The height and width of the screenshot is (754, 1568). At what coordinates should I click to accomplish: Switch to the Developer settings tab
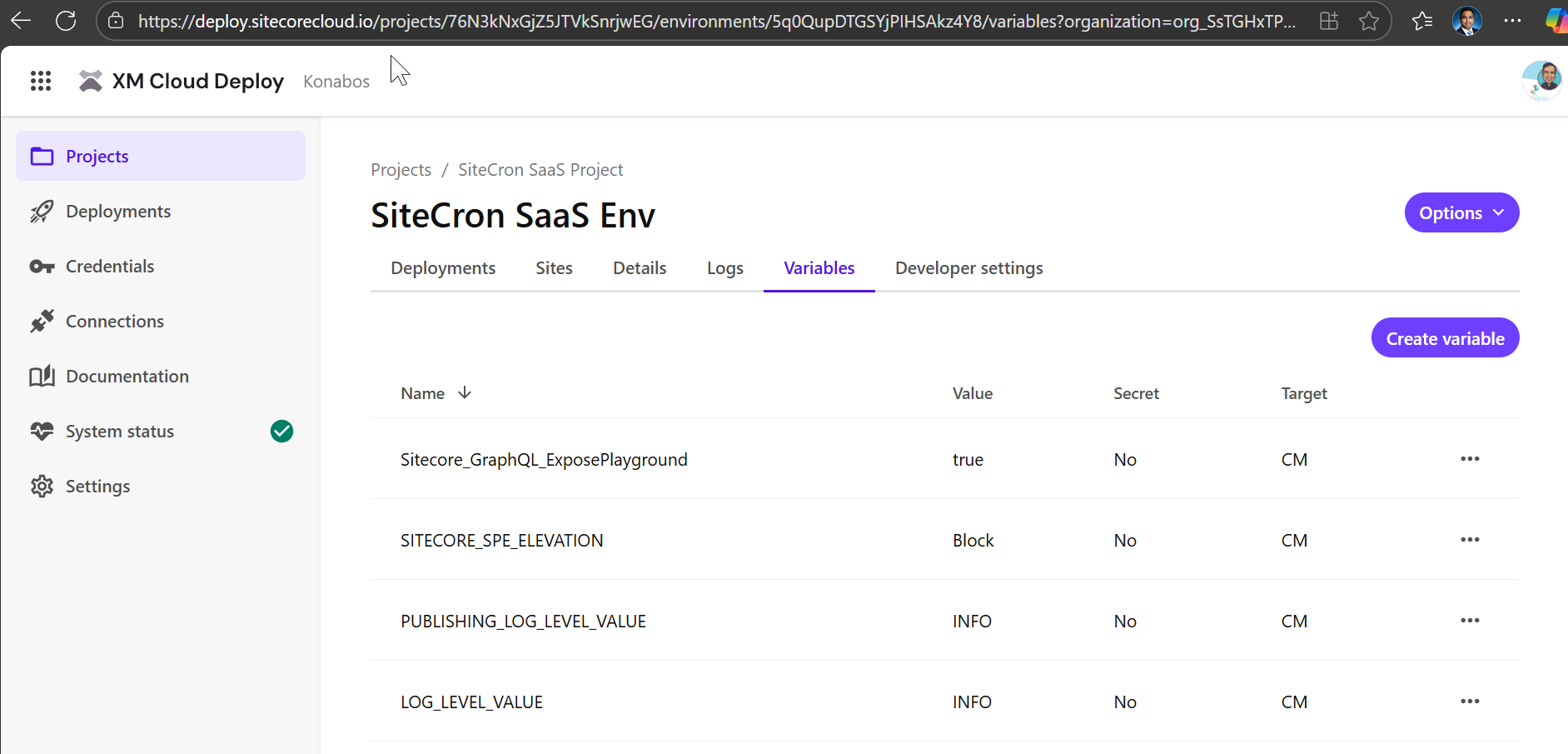click(x=968, y=268)
